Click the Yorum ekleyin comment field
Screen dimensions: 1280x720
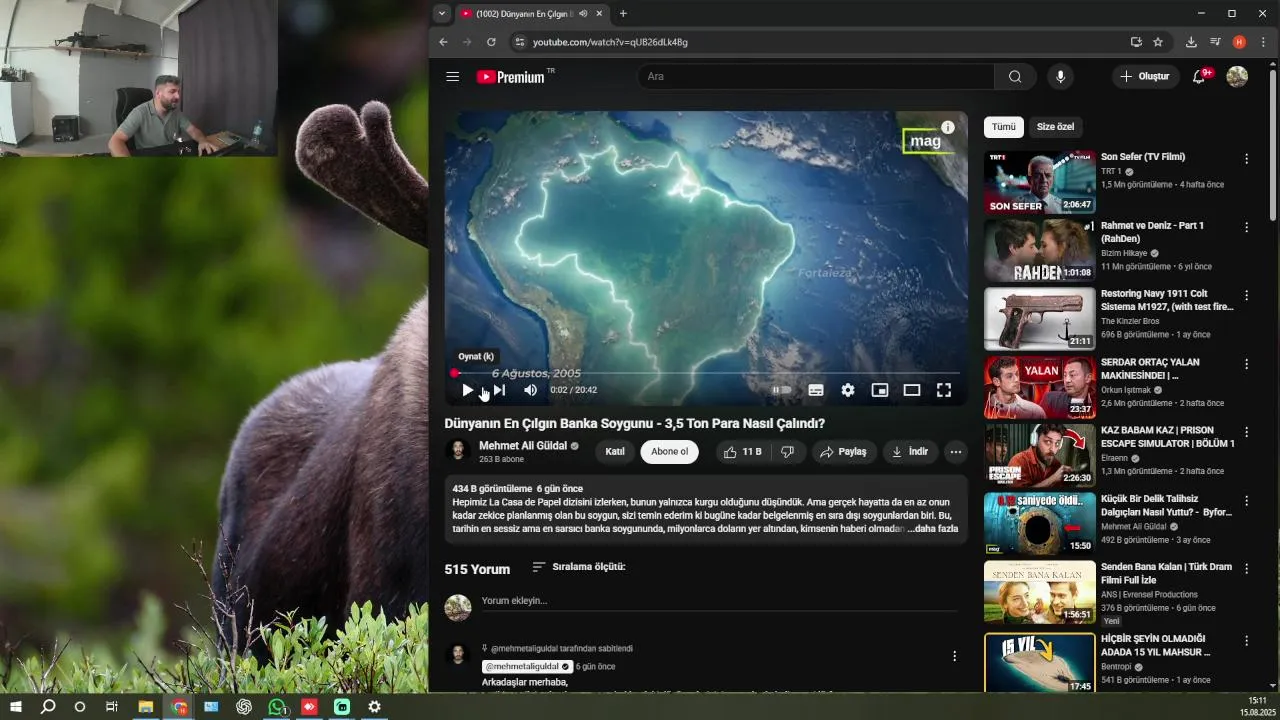tap(719, 601)
